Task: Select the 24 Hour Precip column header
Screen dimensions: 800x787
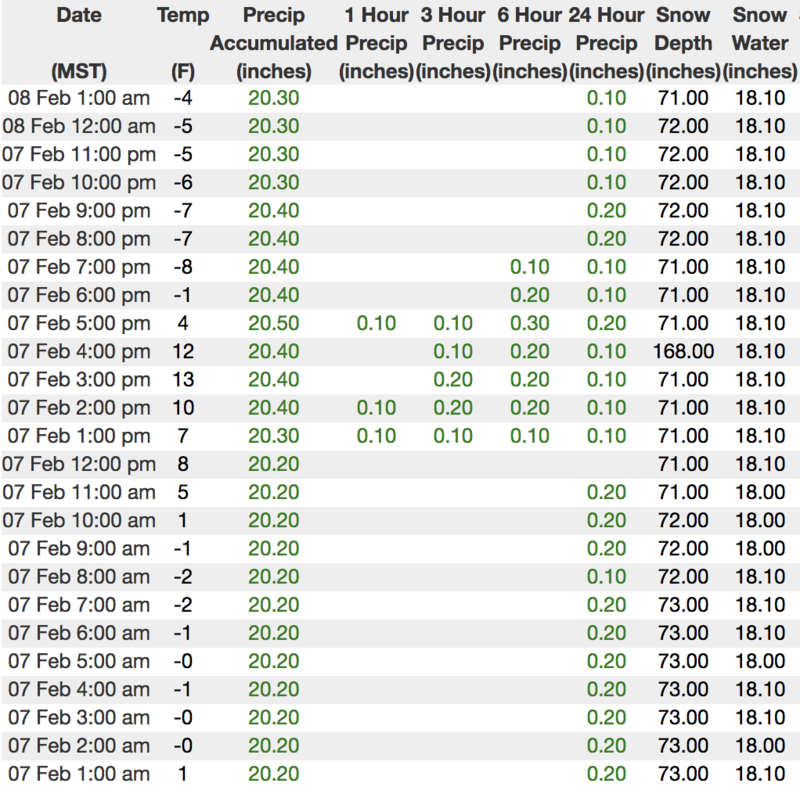Action: coord(606,43)
